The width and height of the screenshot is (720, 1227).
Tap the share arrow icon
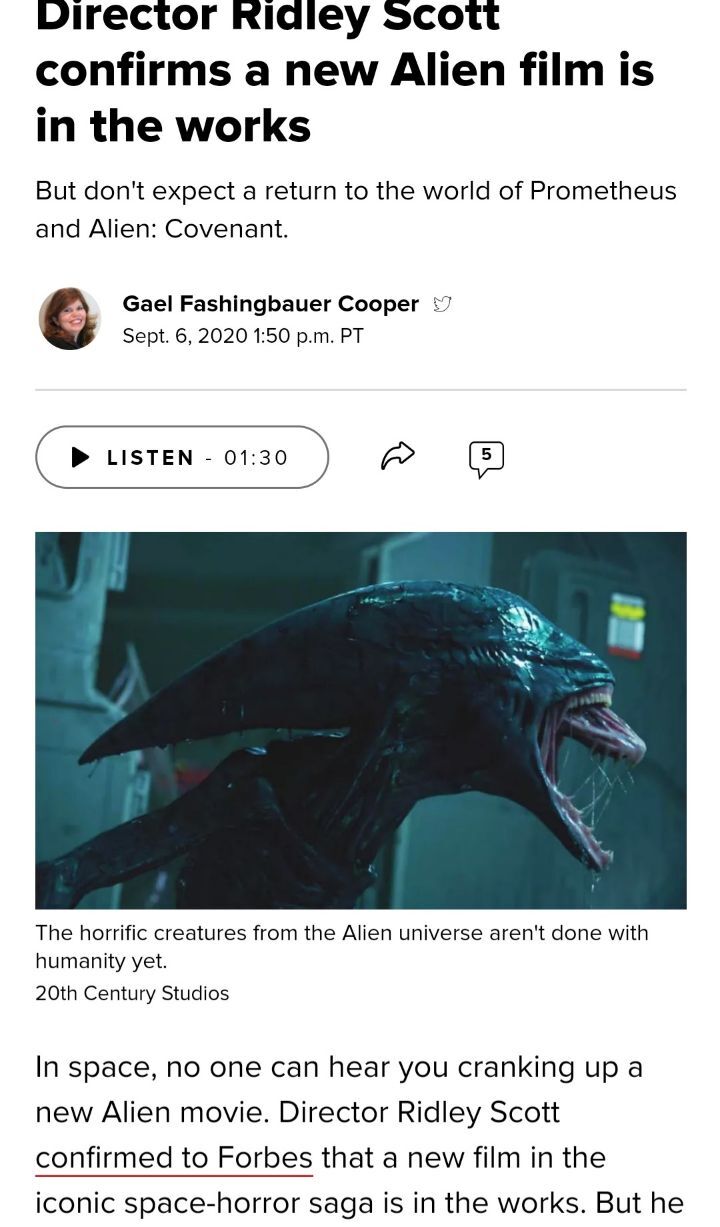(x=398, y=456)
